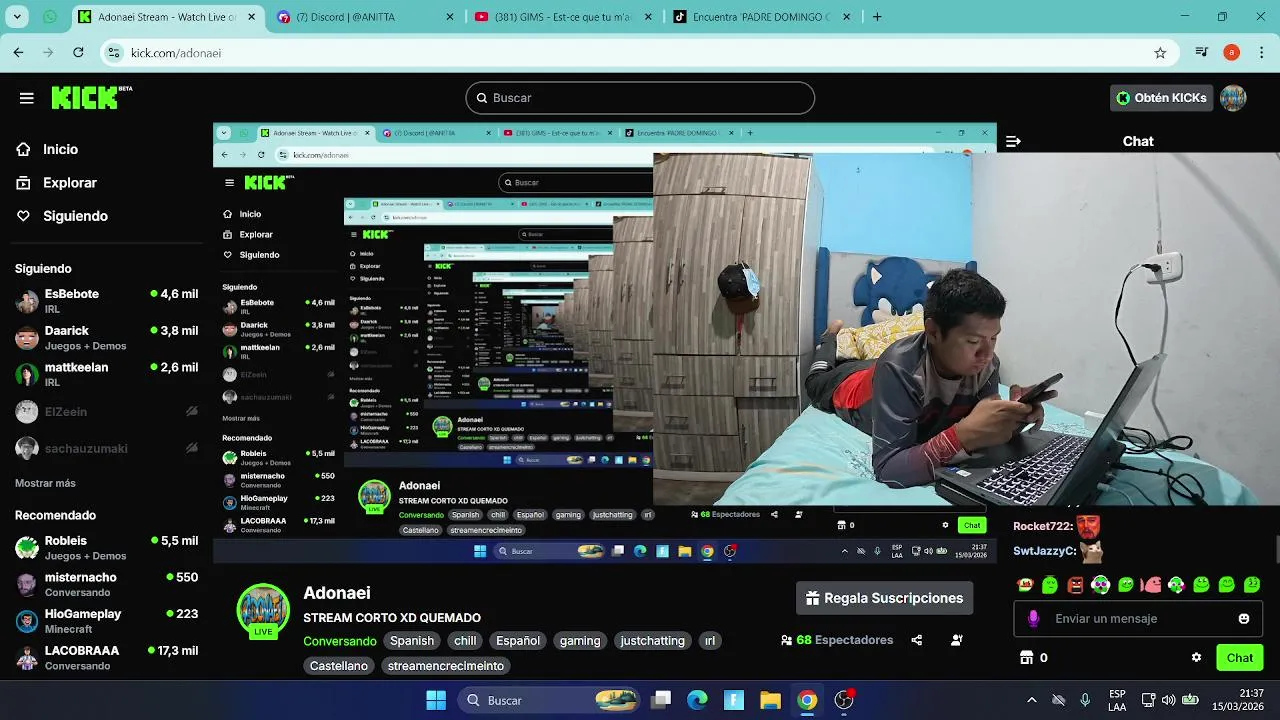Send message with green Chat button

[1240, 657]
